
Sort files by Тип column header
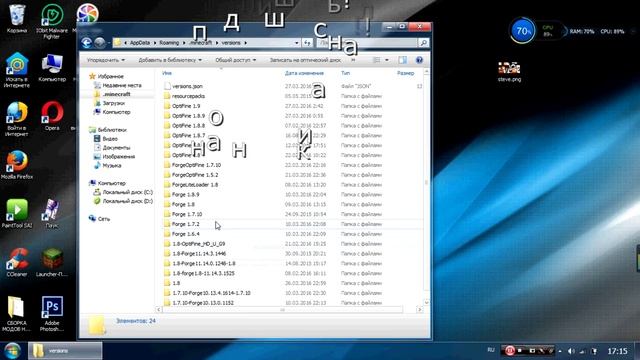point(345,73)
